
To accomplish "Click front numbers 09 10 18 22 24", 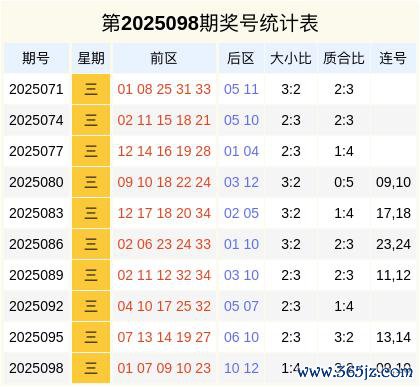I will pyautogui.click(x=164, y=182).
